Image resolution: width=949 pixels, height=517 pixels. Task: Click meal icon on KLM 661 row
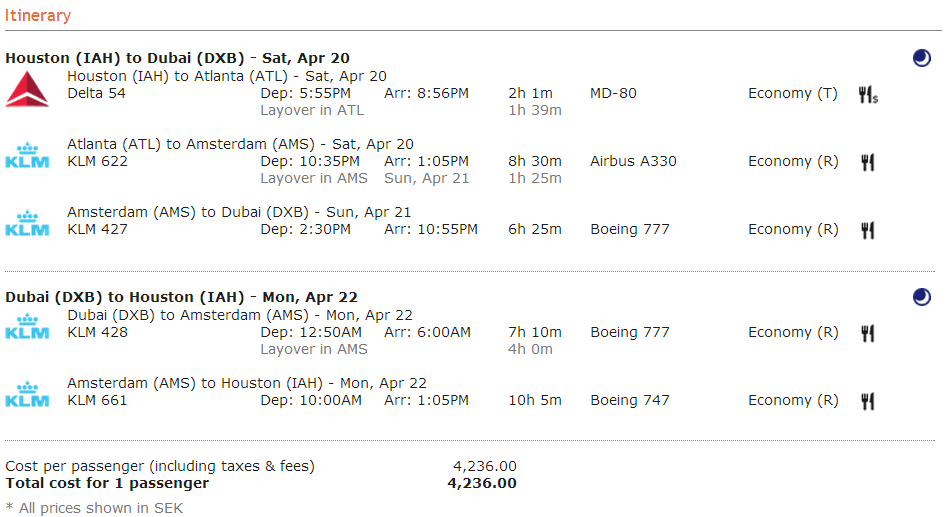[867, 401]
